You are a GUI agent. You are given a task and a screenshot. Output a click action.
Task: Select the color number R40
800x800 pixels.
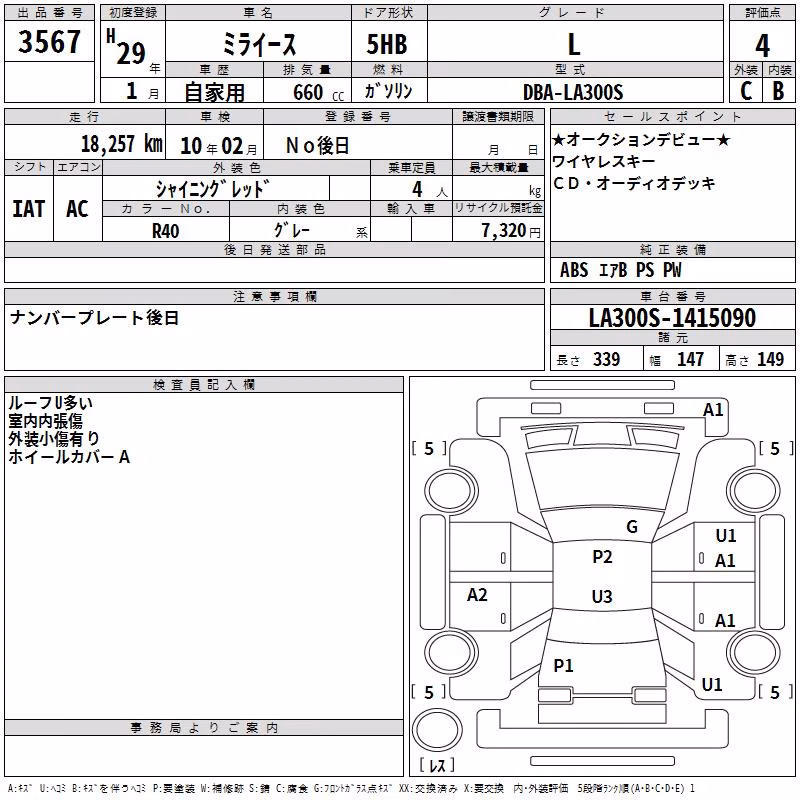point(166,231)
